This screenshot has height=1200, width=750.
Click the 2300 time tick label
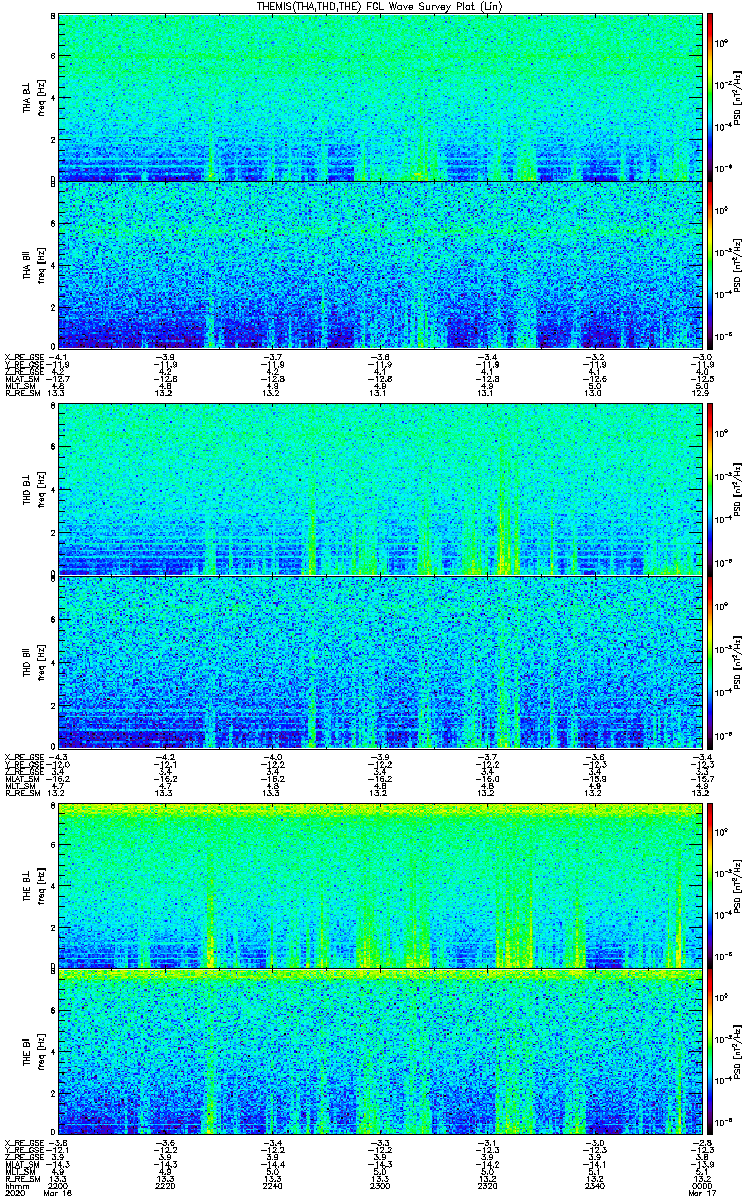click(x=380, y=1186)
